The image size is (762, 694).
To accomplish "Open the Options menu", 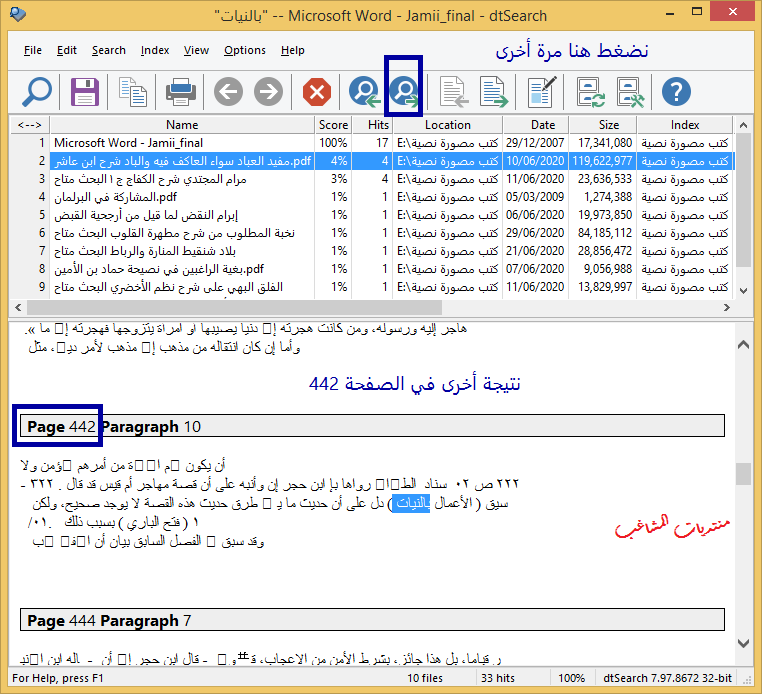I will click(x=244, y=50).
